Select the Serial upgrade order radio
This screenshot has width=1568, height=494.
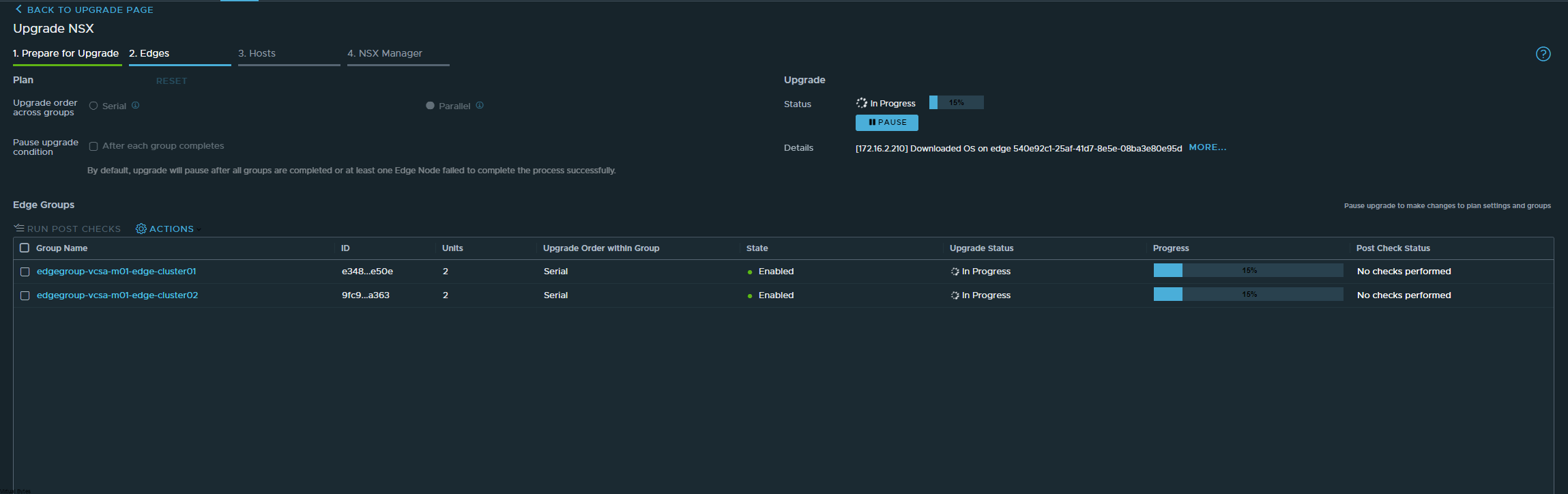click(93, 106)
